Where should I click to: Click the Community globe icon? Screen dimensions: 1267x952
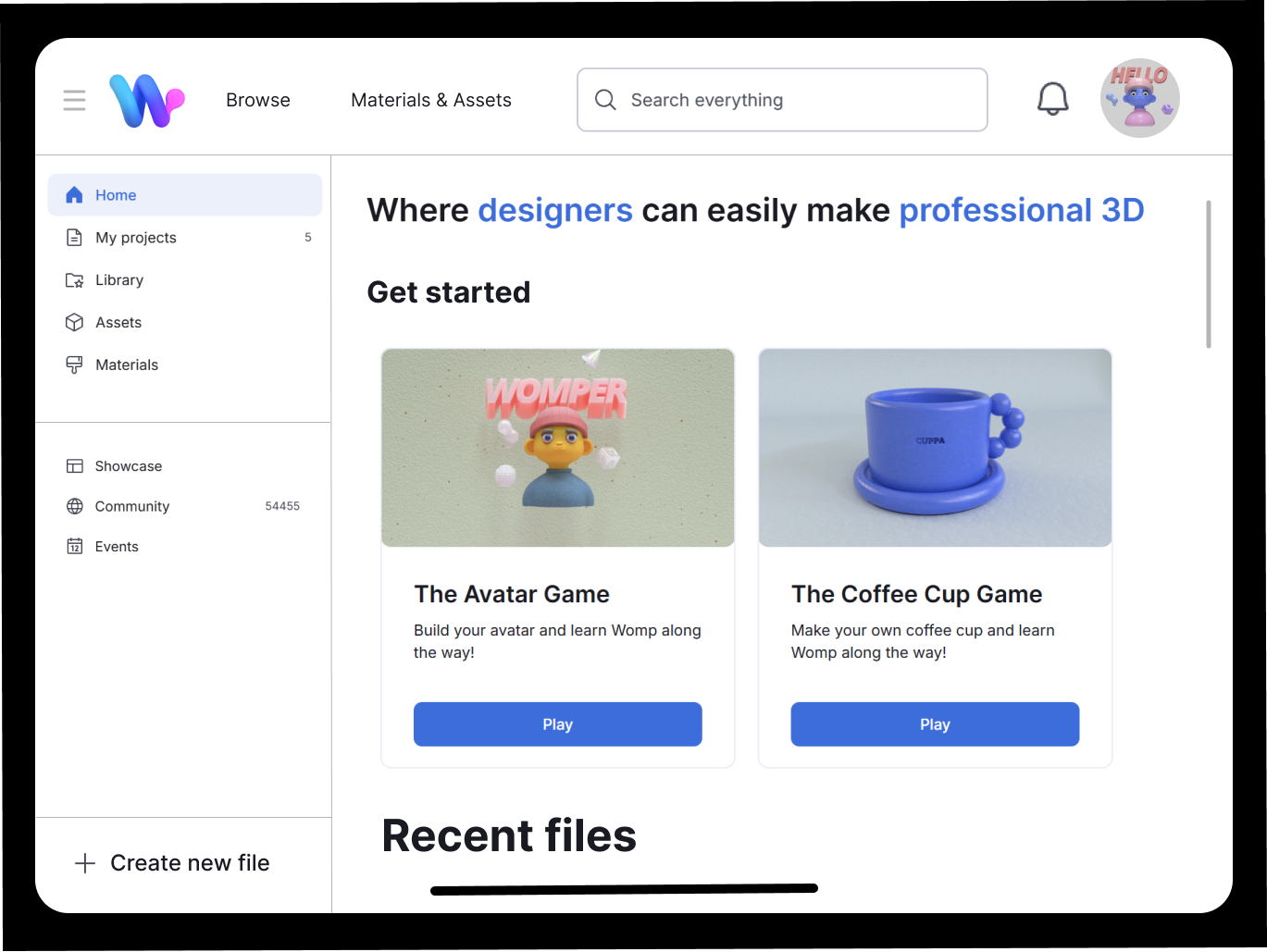tap(75, 506)
